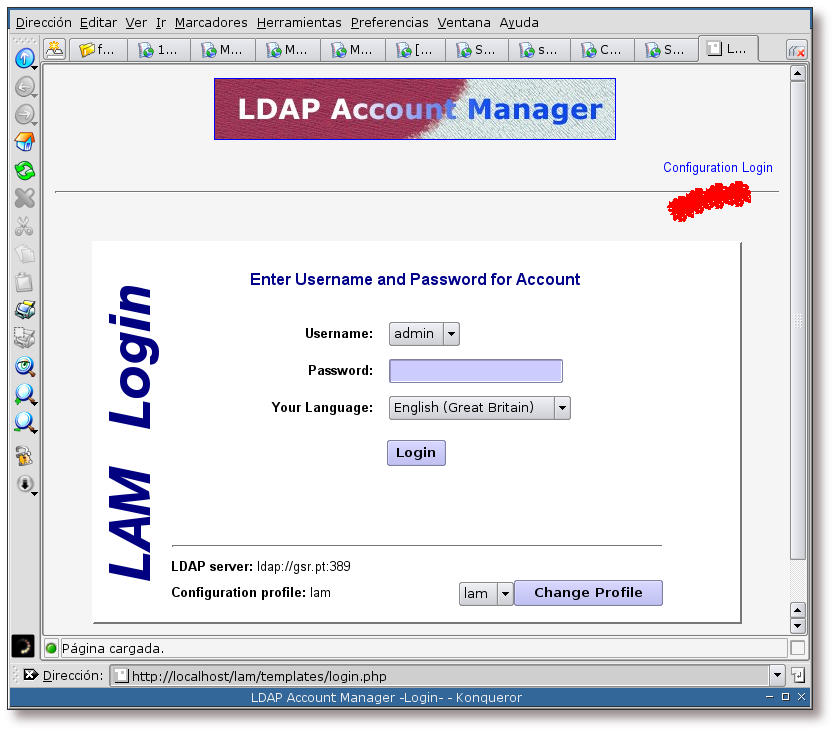Click the Home page icon

click(x=24, y=142)
